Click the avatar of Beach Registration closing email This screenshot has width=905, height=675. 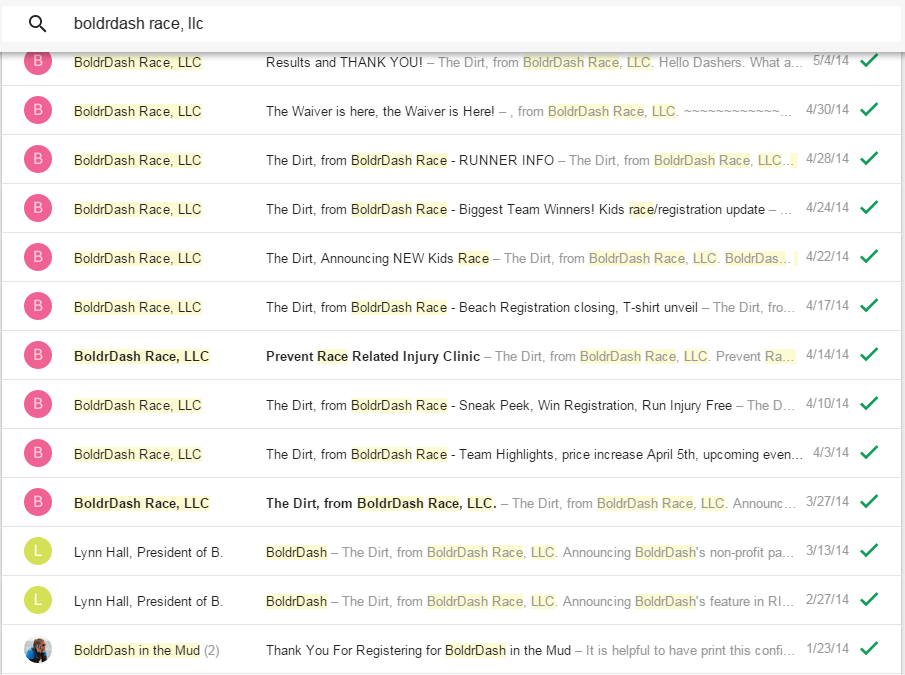(38, 306)
